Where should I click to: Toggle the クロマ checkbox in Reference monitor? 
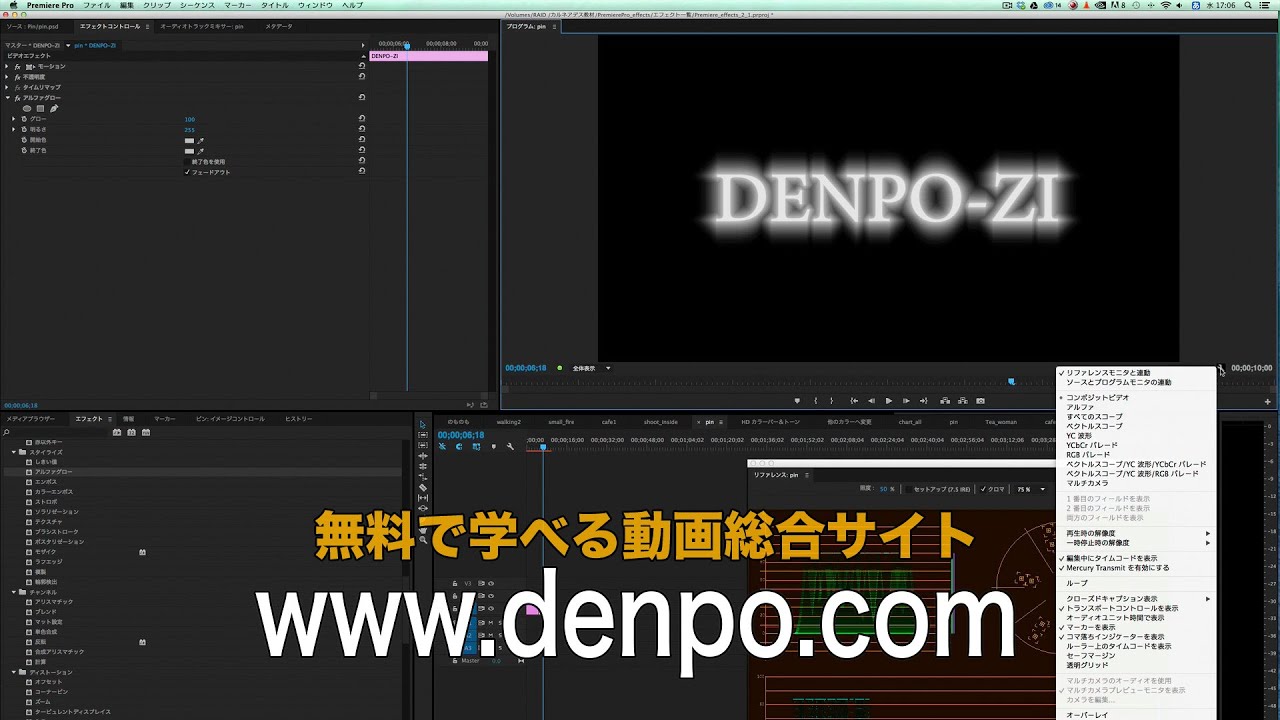pos(983,489)
